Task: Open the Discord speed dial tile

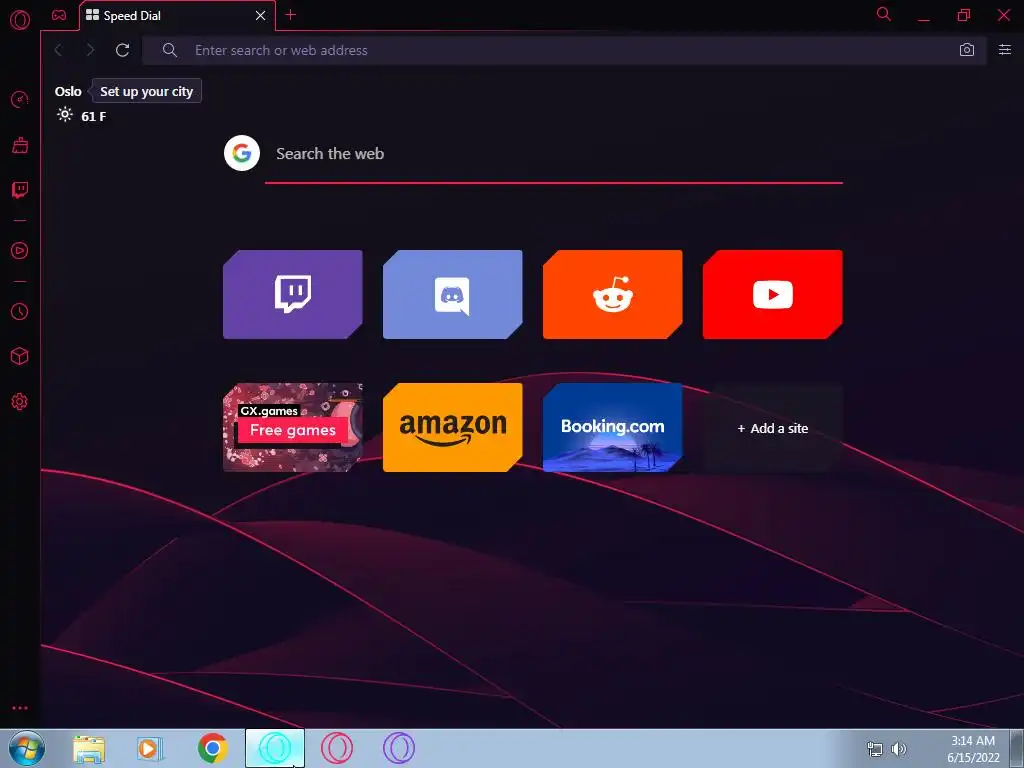Action: click(x=453, y=295)
